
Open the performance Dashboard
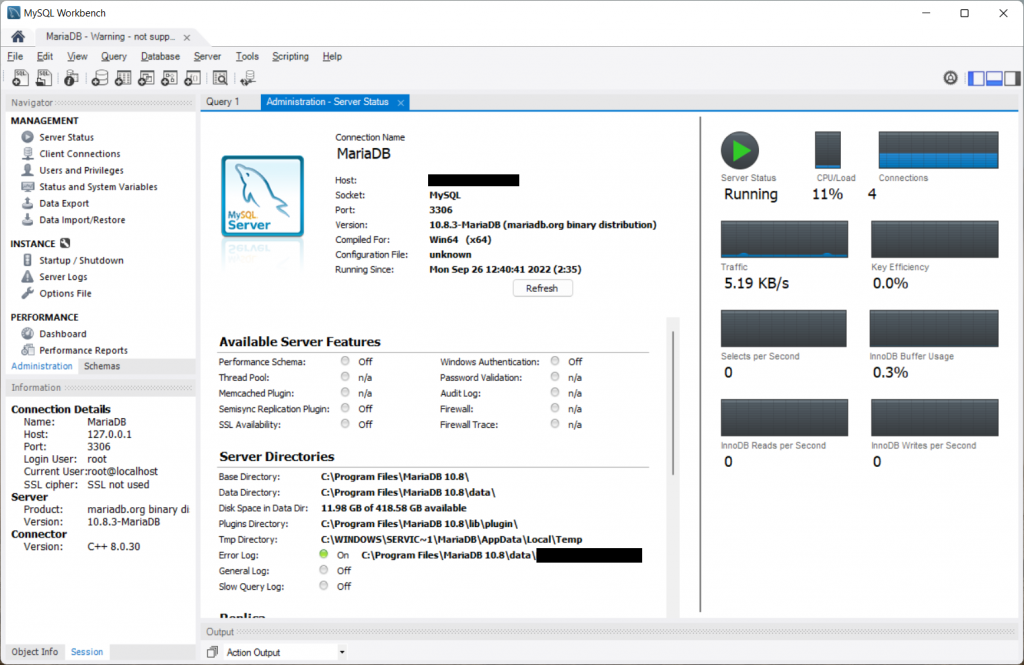[62, 334]
